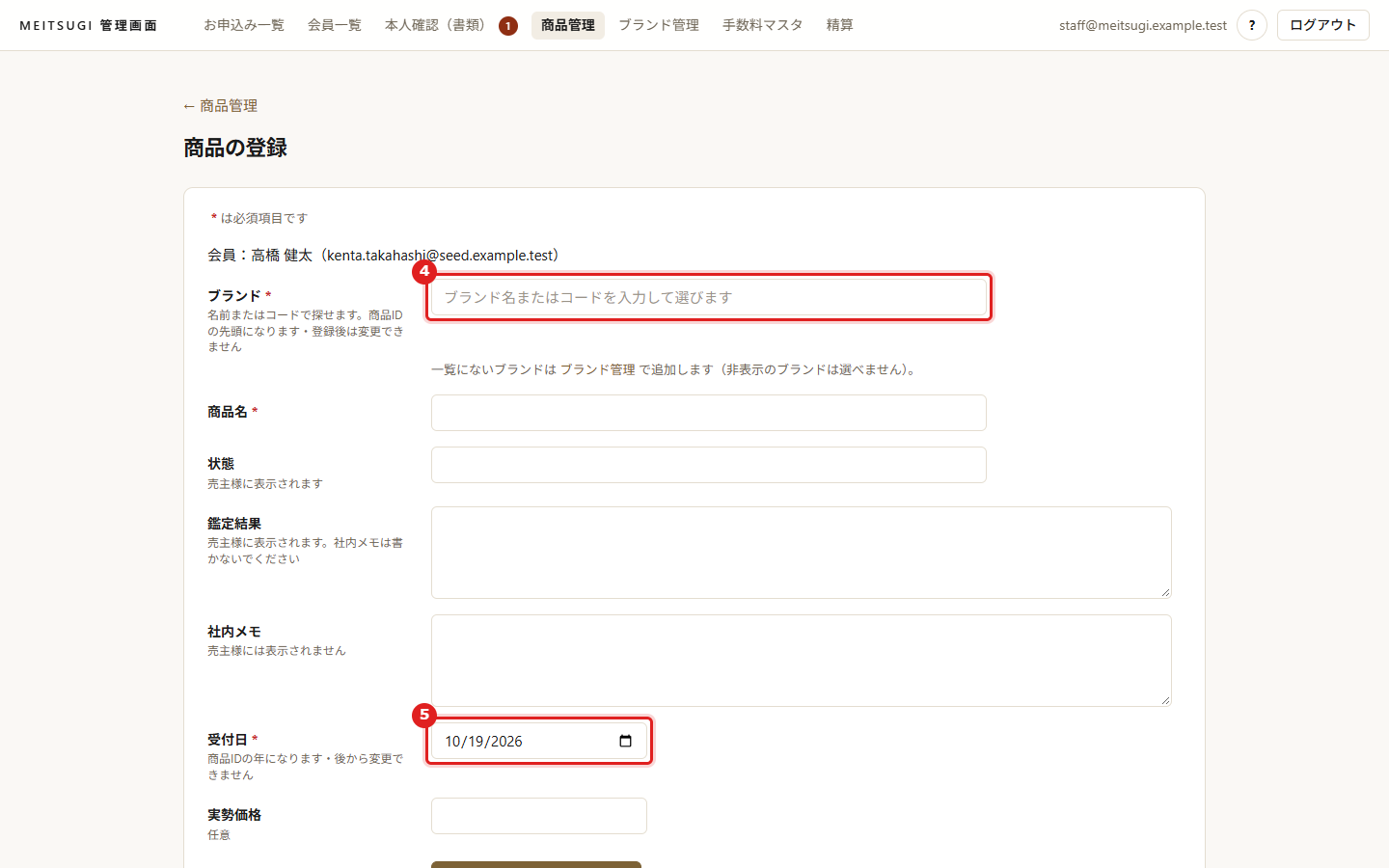Focus the ブランド search combo box
1389x868 pixels.
tap(709, 297)
